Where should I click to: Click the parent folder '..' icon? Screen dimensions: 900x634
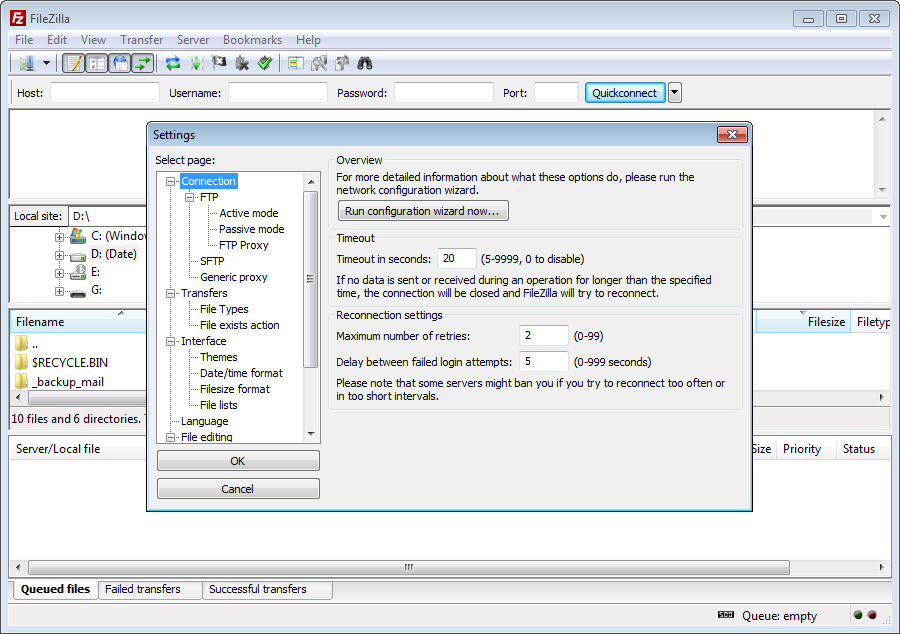[21, 343]
